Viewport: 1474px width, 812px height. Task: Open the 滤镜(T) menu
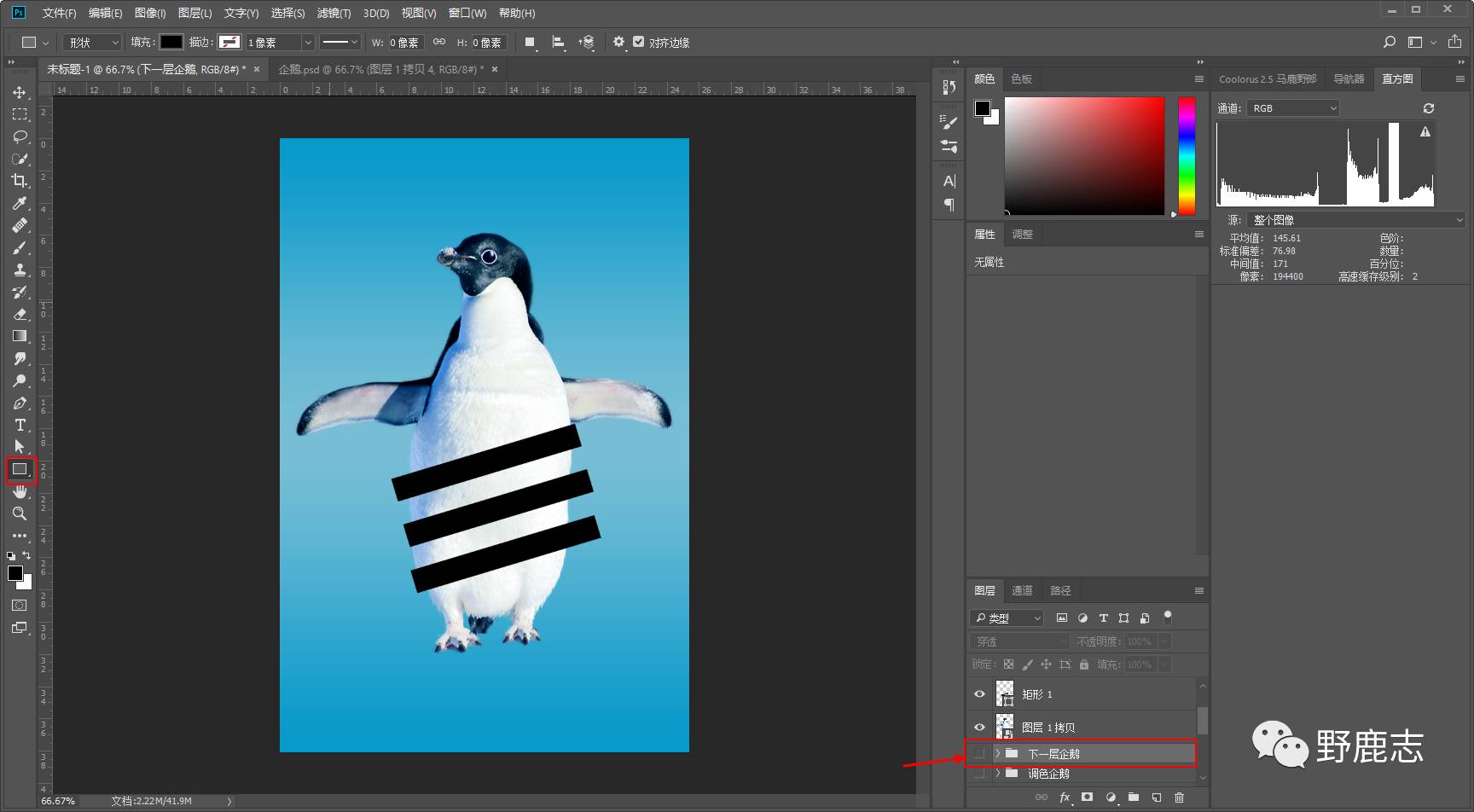(334, 13)
